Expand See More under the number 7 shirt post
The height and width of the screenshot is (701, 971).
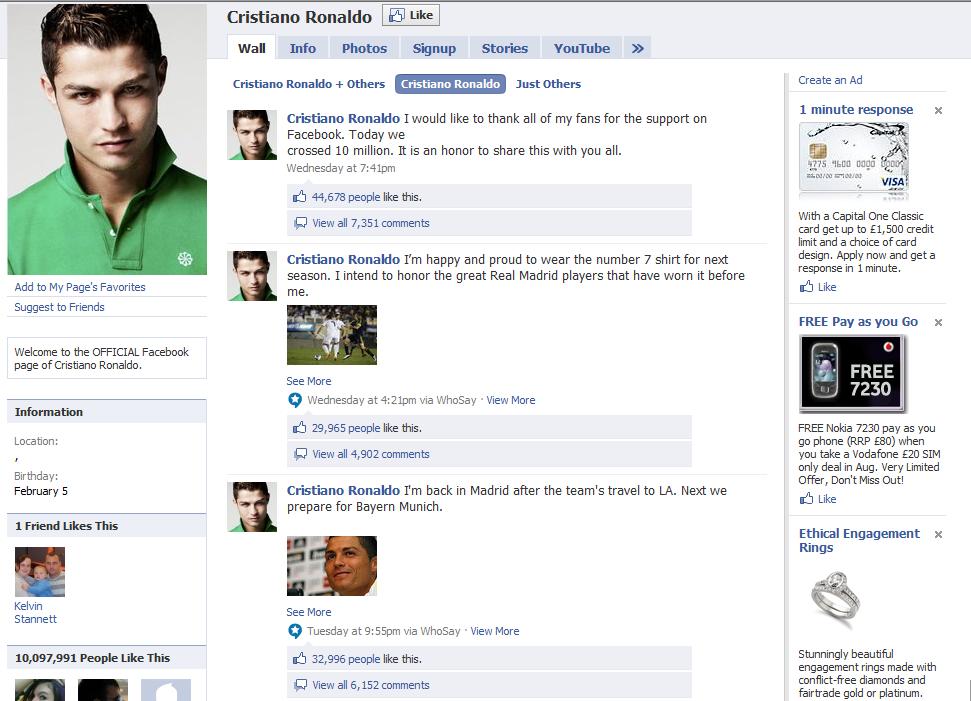tap(308, 381)
